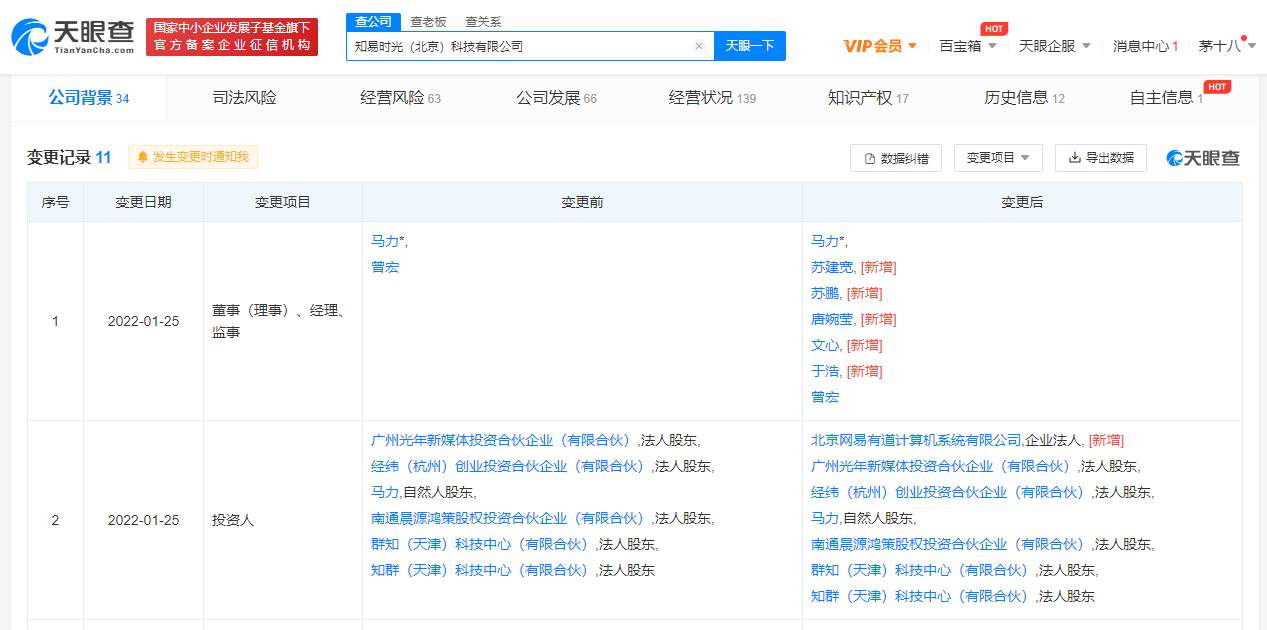Click the 变更项目 column header

pyautogui.click(x=283, y=202)
